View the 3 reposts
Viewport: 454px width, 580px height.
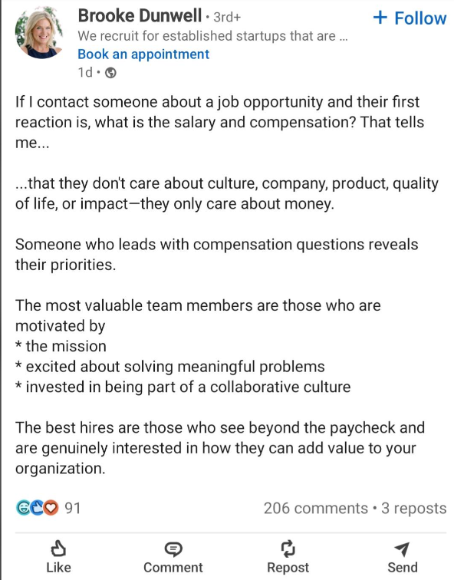click(x=414, y=508)
